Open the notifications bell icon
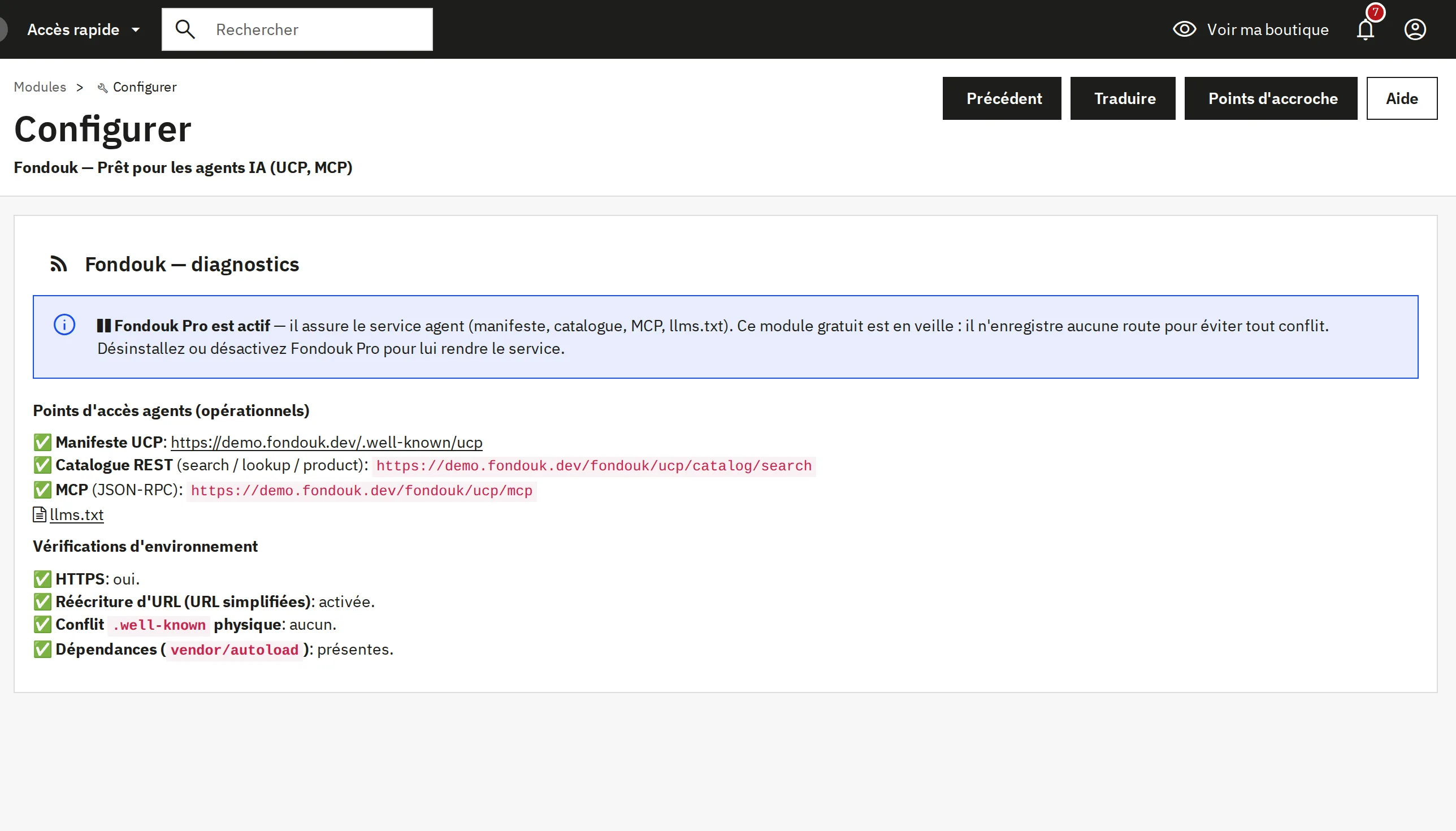The image size is (1456, 831). coord(1366,29)
